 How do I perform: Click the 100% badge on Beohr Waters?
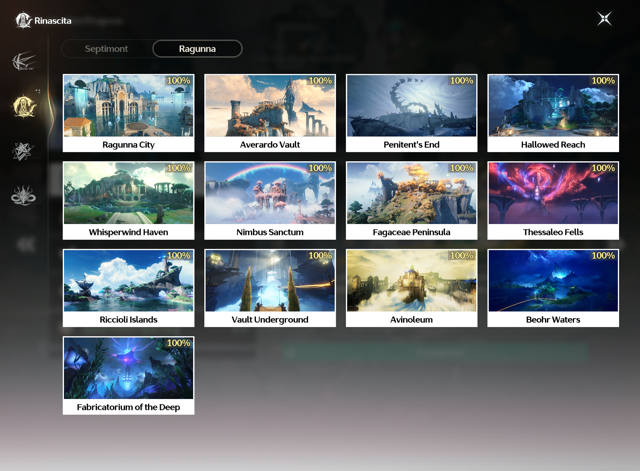coord(603,255)
